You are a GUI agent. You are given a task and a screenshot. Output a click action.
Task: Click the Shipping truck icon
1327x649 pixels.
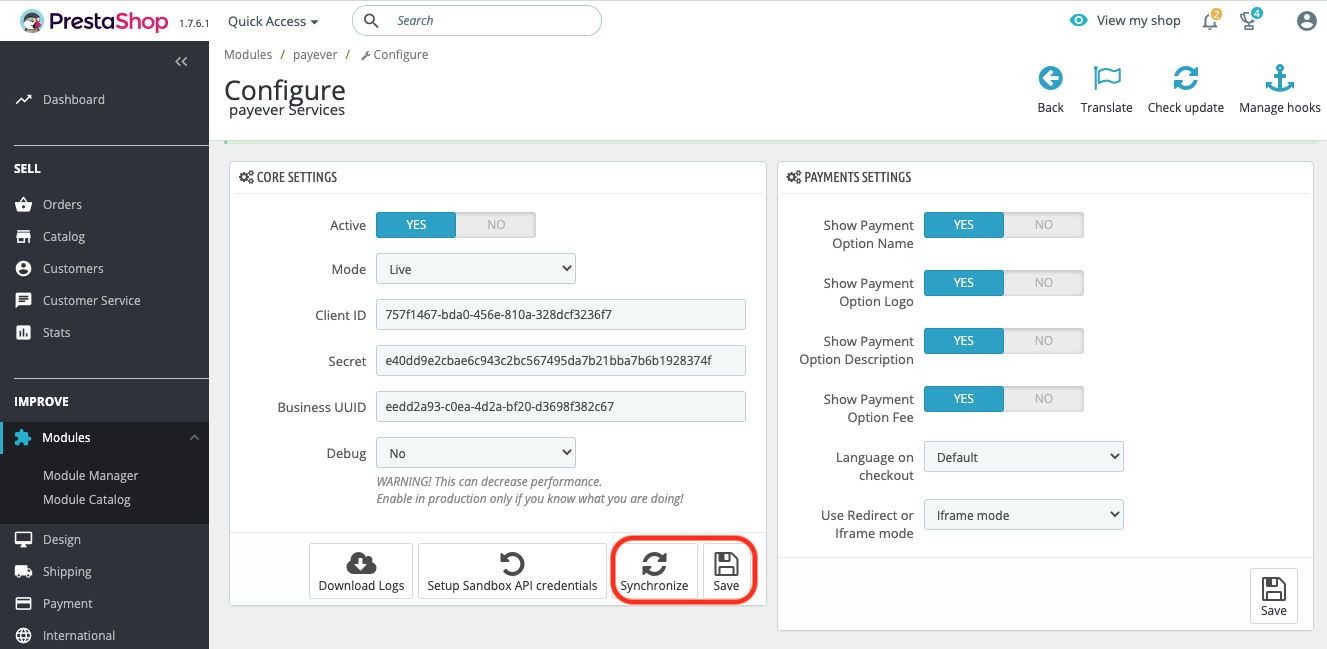point(23,572)
